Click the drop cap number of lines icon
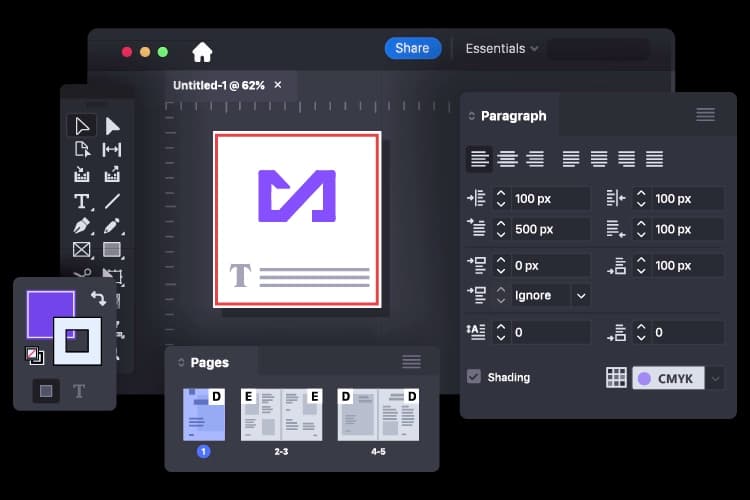Viewport: 750px width, 500px height. (x=475, y=332)
